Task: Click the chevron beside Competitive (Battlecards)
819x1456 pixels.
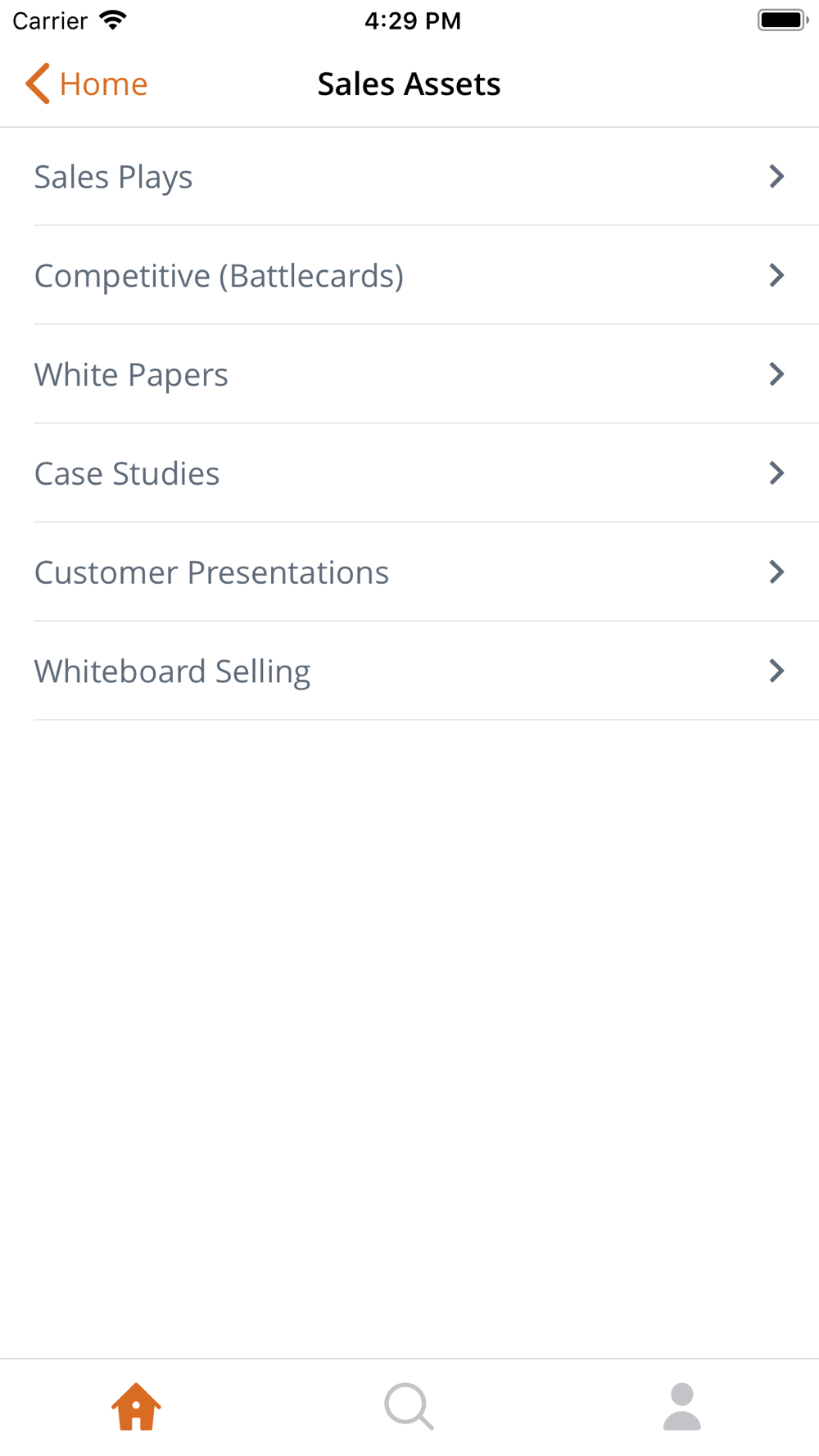Action: [776, 275]
